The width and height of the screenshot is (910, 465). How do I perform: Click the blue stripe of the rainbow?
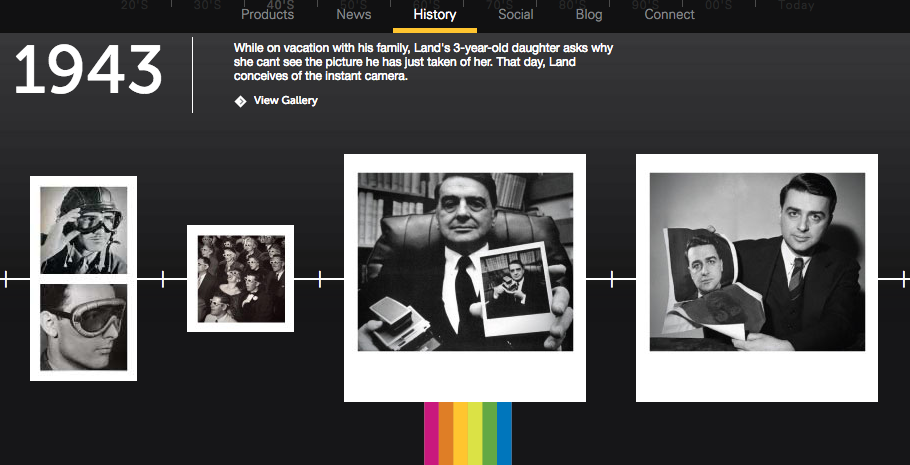504,433
